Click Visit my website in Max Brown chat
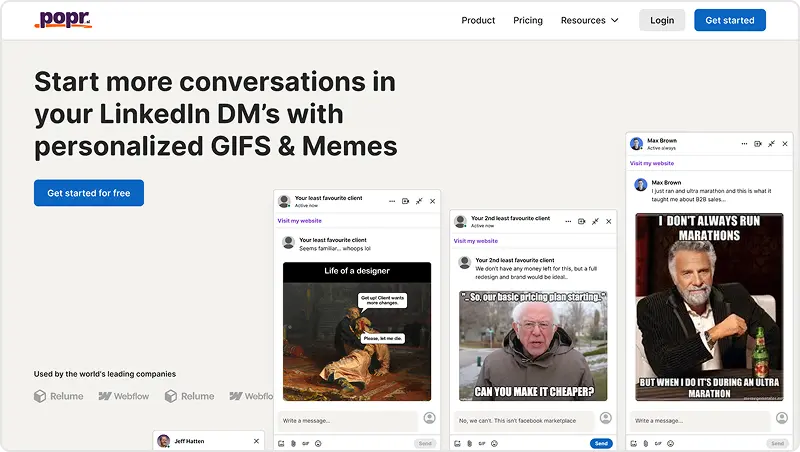The width and height of the screenshot is (800, 452). 652,163
